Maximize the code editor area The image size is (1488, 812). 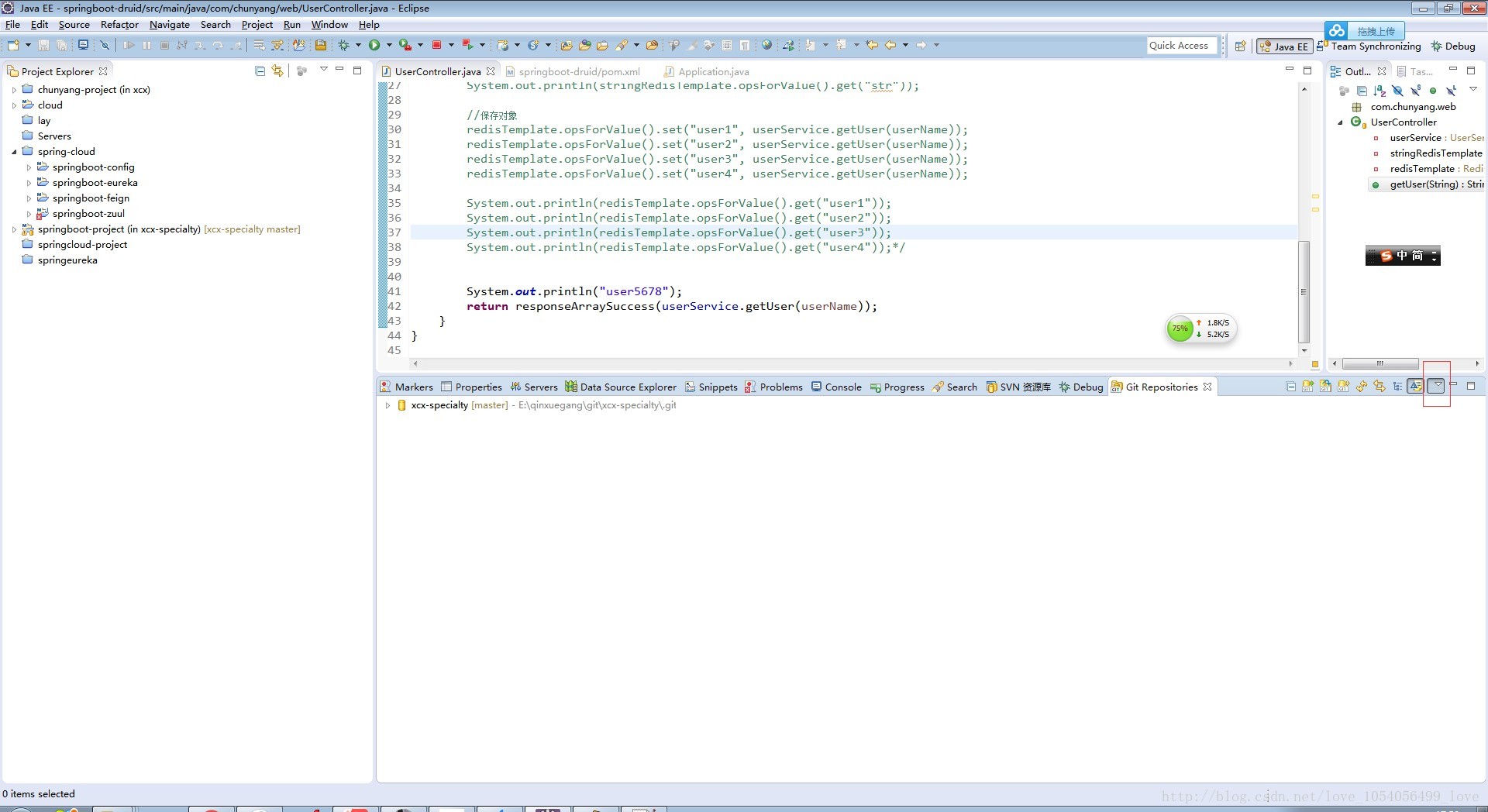click(1307, 71)
